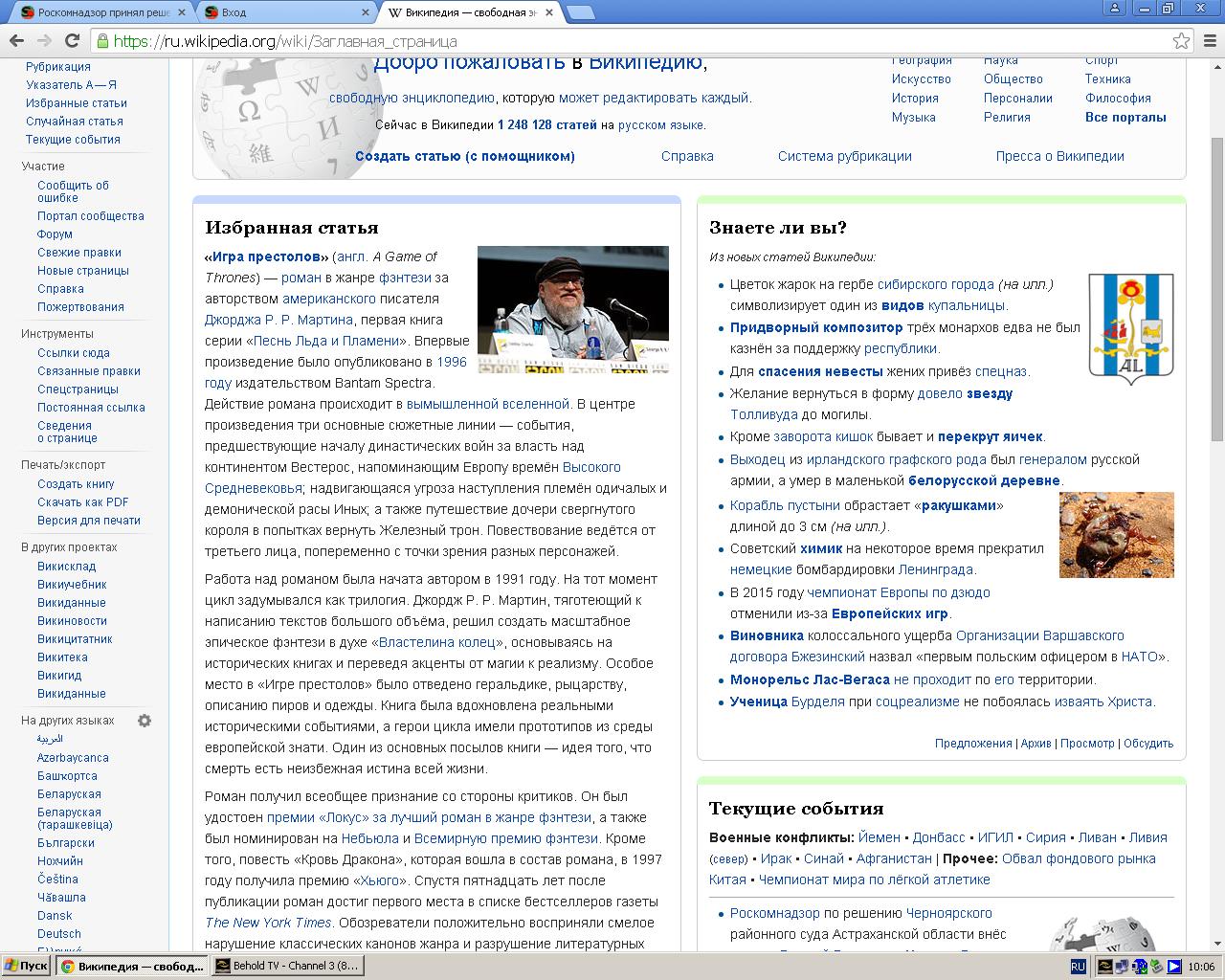Open the coat of arms image thumbnail

pos(1131,328)
